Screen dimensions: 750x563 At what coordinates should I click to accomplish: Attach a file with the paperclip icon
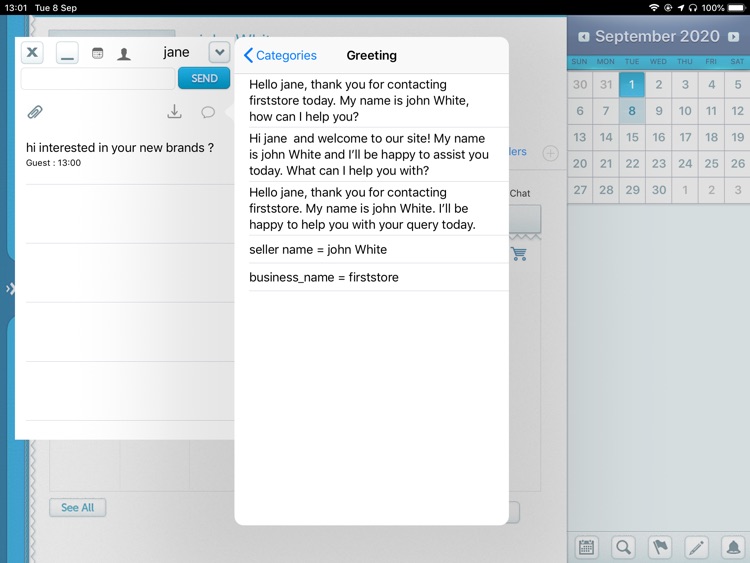point(35,112)
